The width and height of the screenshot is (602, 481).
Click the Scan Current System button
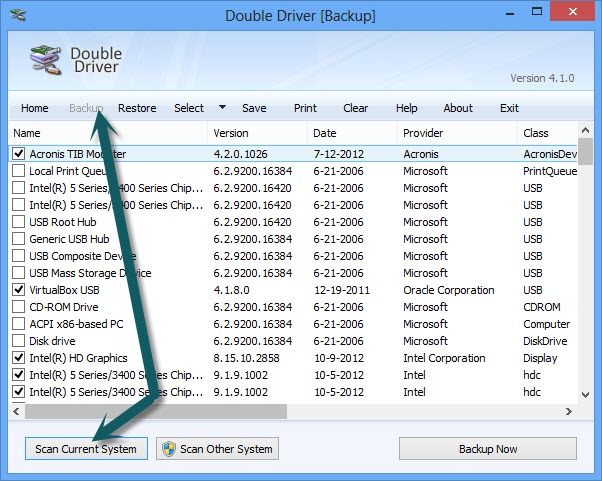pyautogui.click(x=86, y=449)
